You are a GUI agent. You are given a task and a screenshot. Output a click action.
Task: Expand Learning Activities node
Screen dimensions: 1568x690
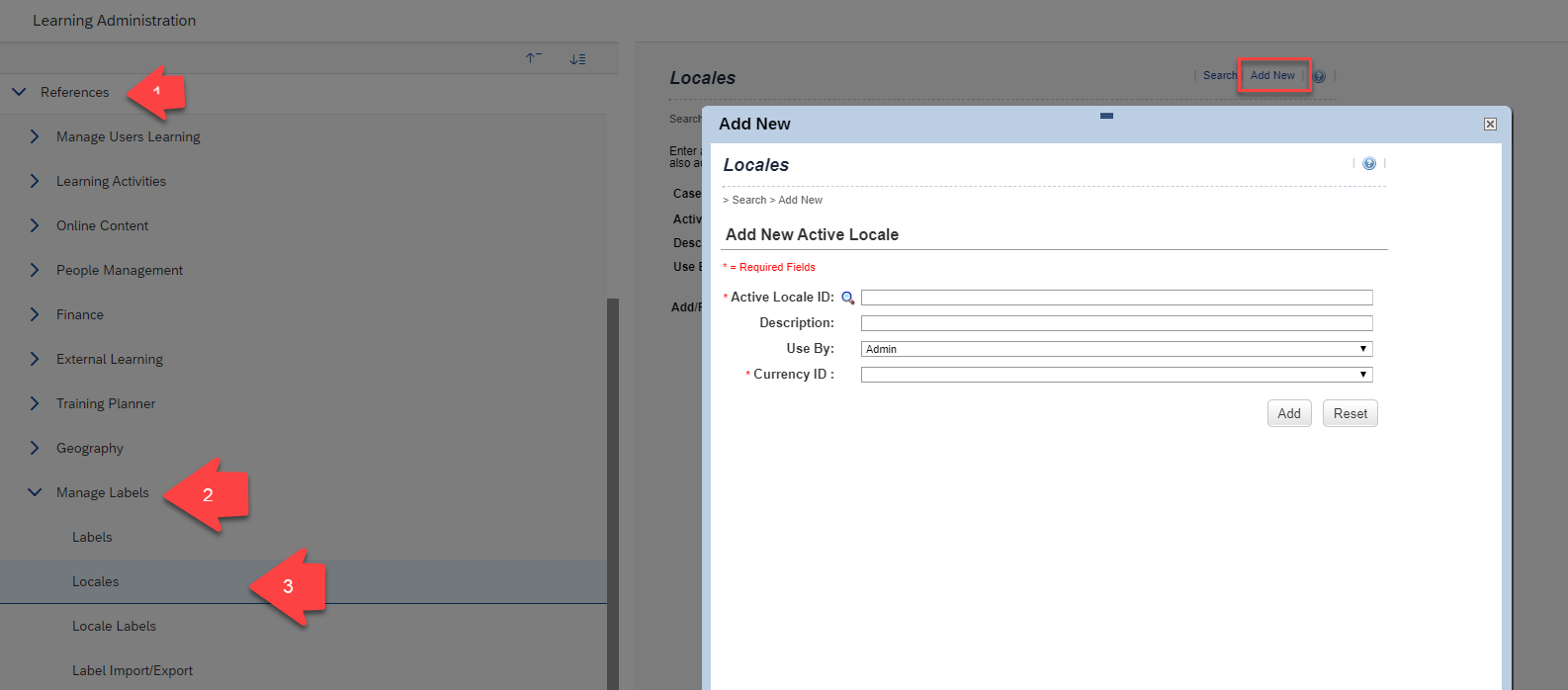tap(35, 181)
